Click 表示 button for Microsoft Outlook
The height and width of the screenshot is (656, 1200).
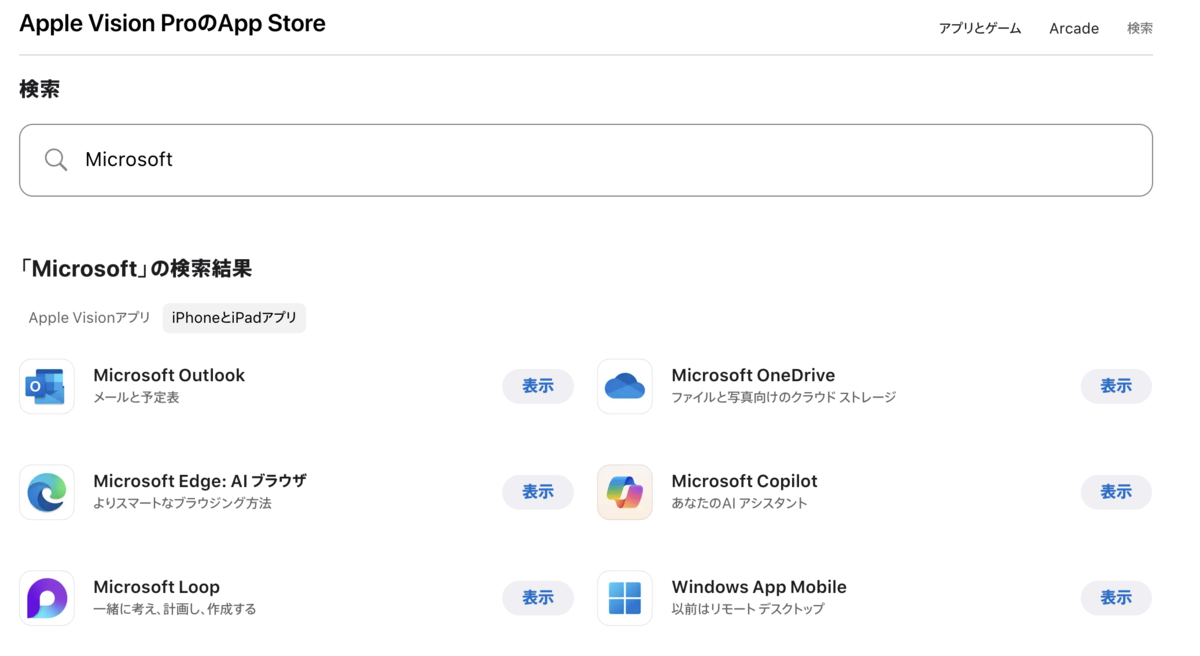(x=538, y=386)
